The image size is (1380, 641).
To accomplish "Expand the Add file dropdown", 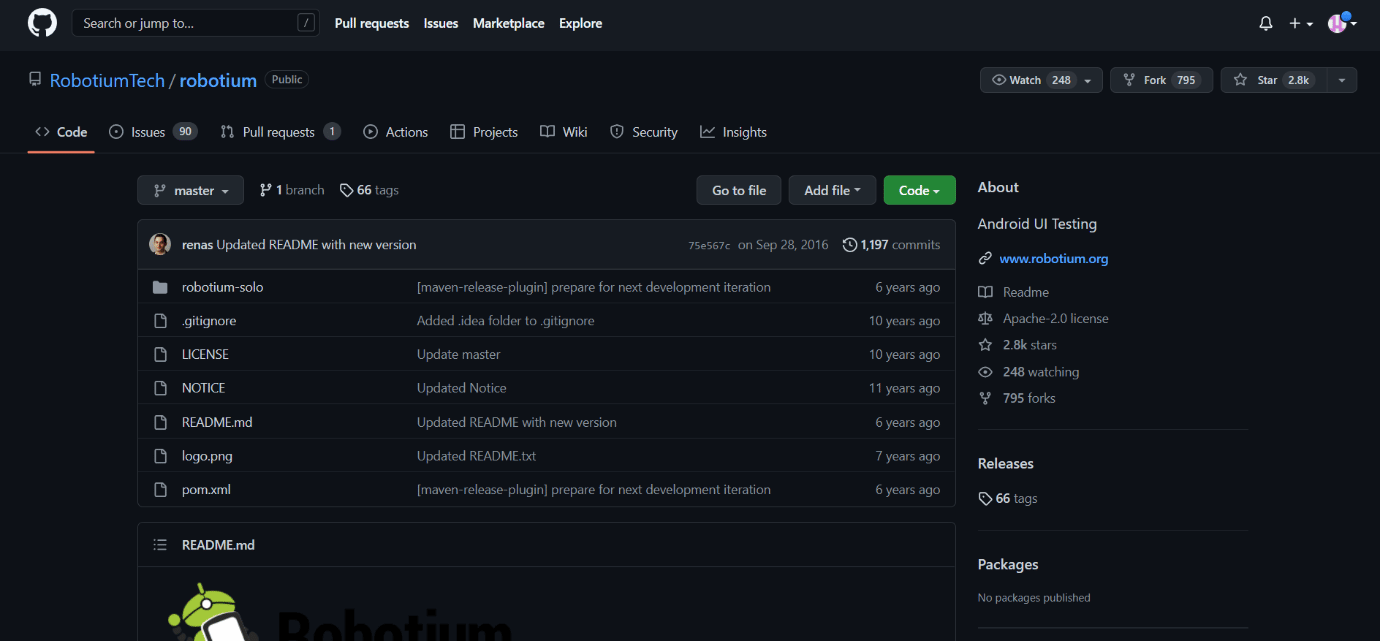I will click(832, 190).
